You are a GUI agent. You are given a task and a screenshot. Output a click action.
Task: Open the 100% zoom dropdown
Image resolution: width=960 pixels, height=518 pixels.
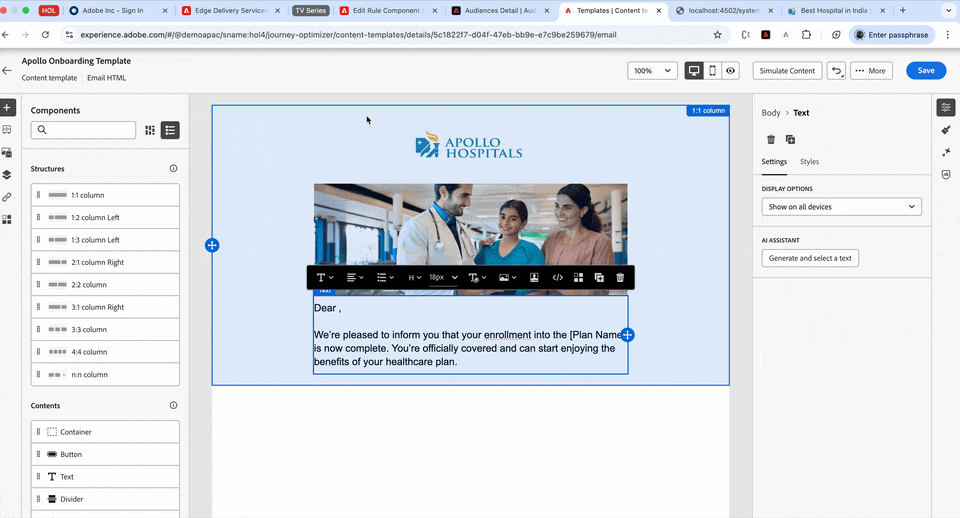pos(652,70)
